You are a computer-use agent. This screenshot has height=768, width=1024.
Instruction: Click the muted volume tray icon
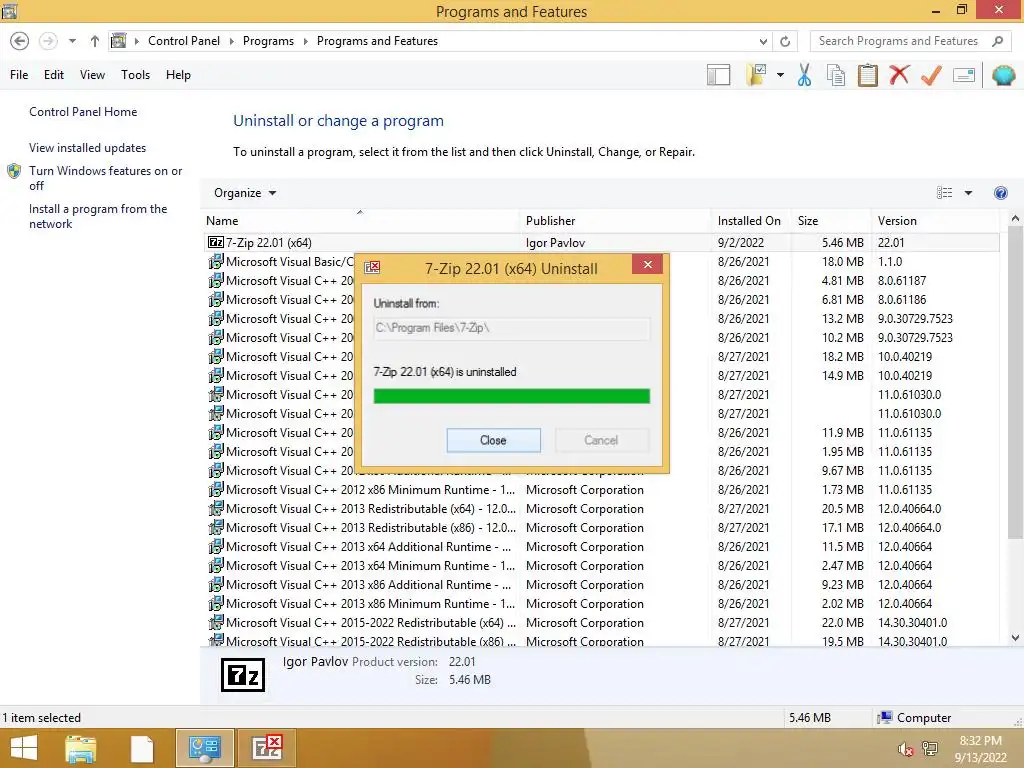[905, 749]
